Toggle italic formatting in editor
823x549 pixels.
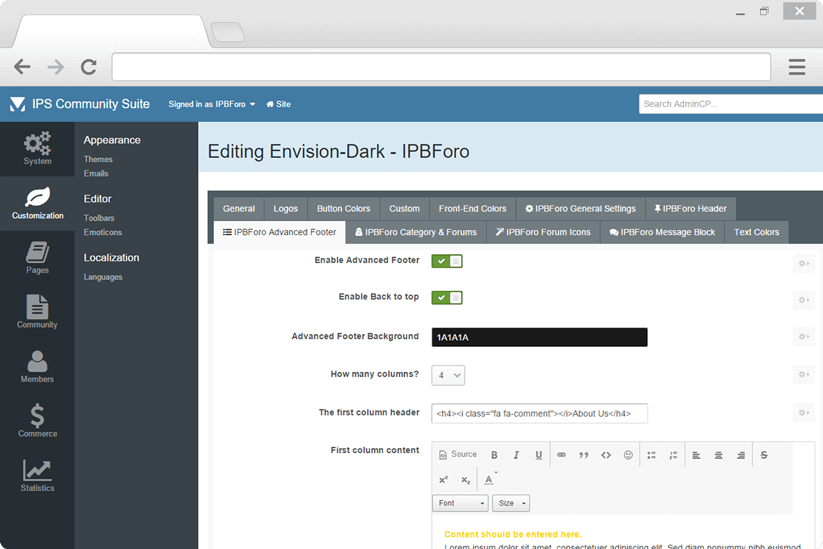point(516,455)
